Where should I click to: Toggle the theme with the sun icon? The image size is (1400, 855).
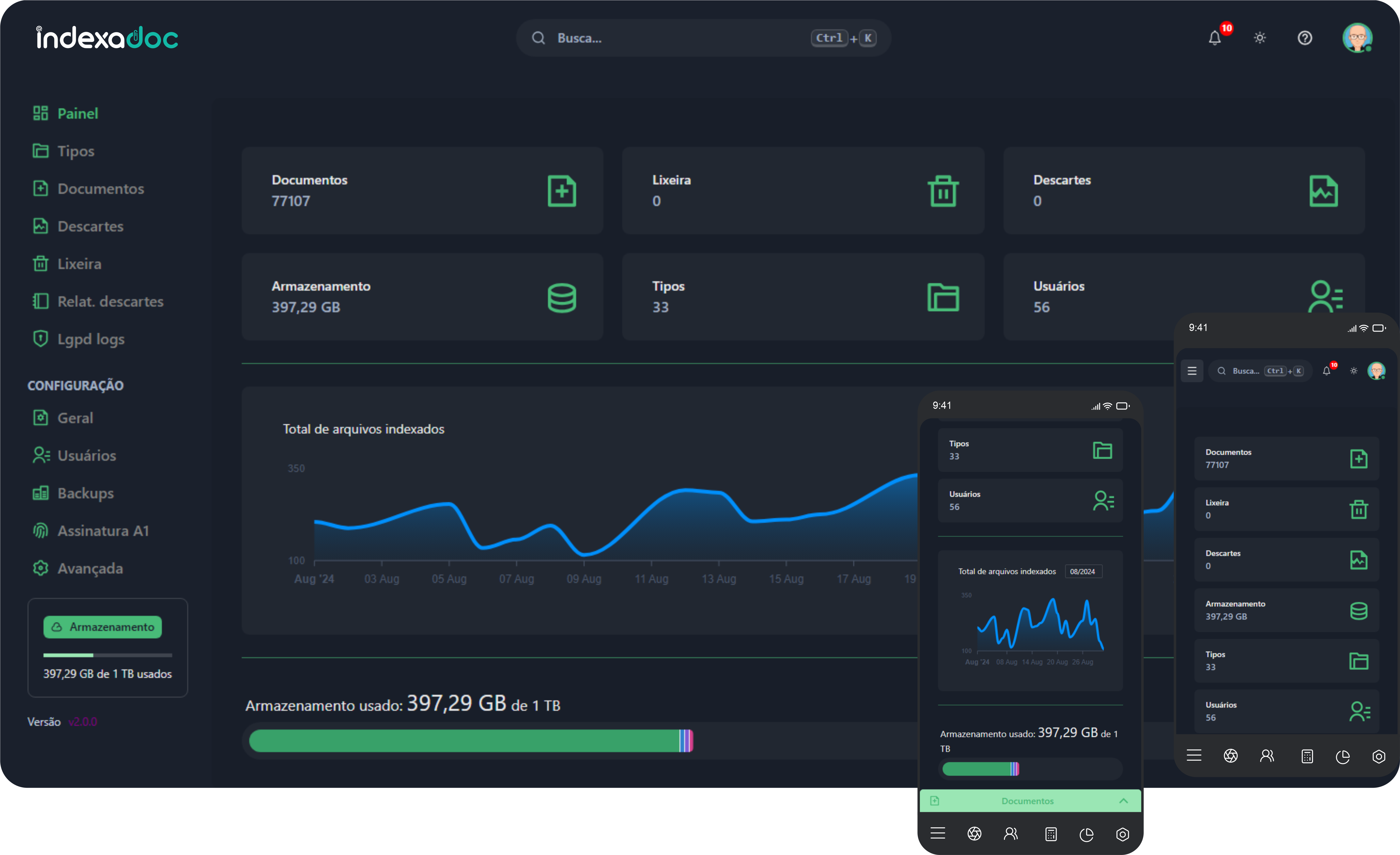click(1260, 37)
